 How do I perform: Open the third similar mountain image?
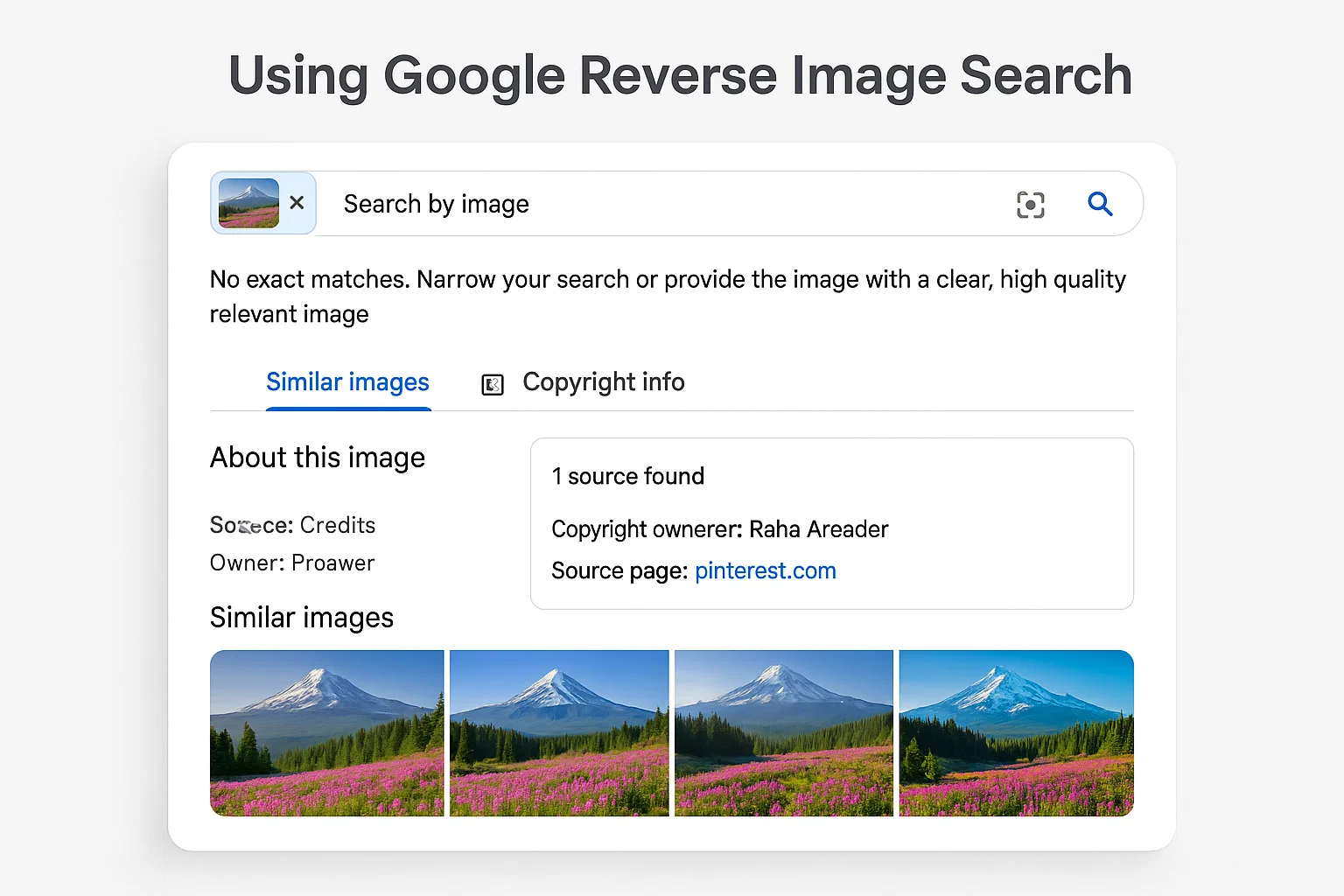point(783,732)
